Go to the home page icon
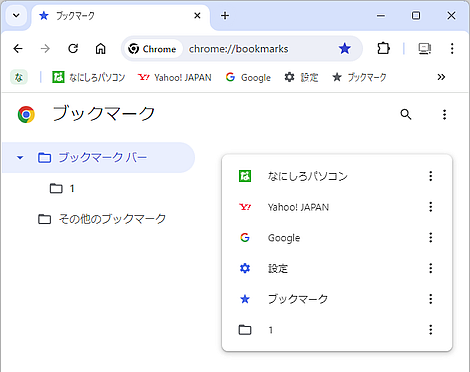470x372 pixels. 100,49
